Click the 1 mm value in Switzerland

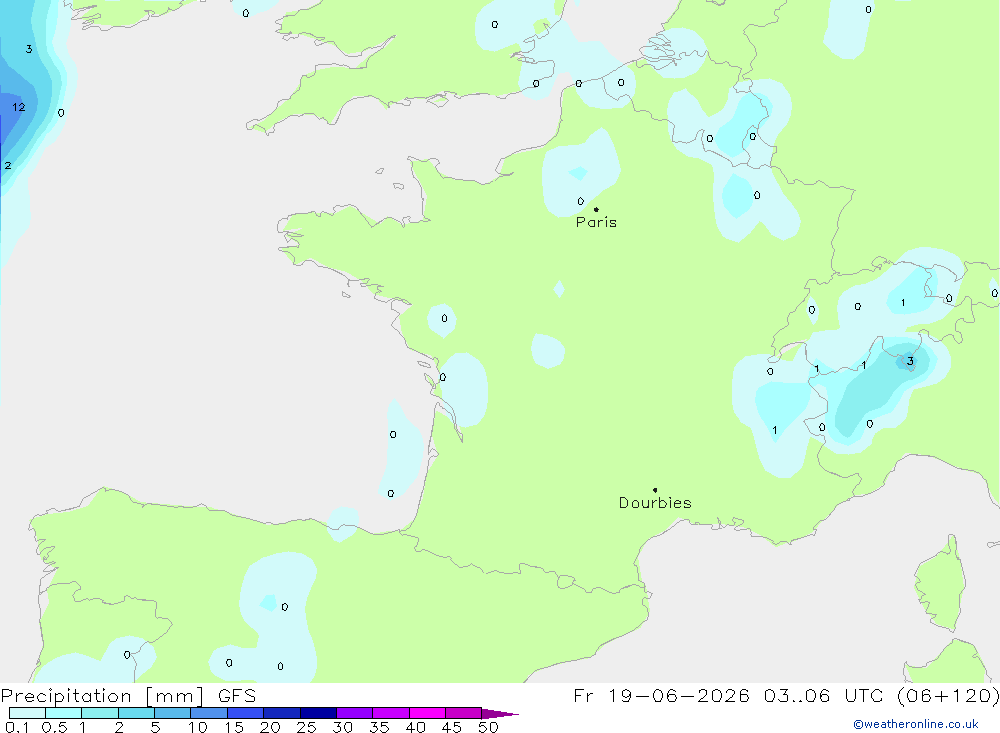pyautogui.click(x=902, y=302)
